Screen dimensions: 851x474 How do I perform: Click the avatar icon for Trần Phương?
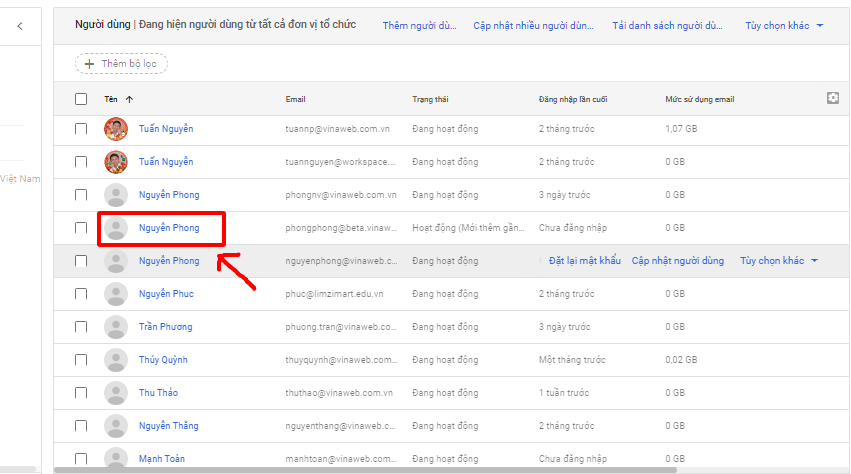tap(116, 327)
